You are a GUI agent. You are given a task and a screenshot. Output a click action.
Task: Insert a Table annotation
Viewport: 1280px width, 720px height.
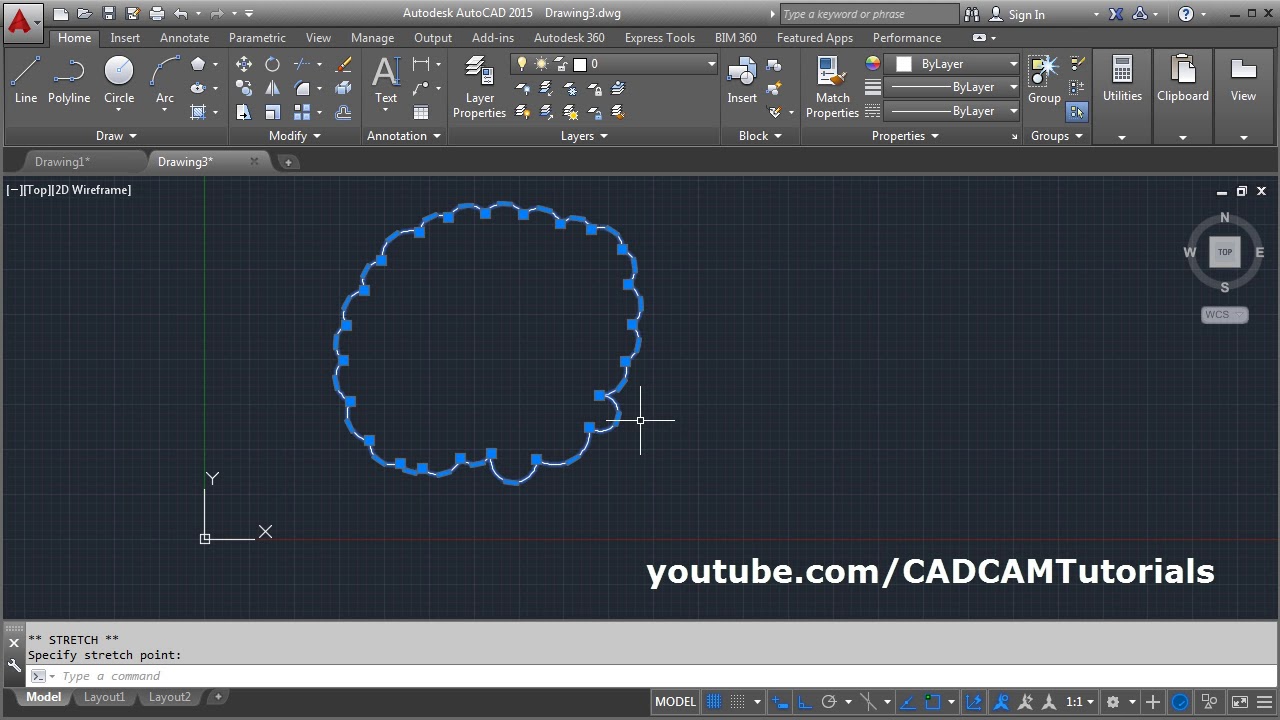[421, 112]
